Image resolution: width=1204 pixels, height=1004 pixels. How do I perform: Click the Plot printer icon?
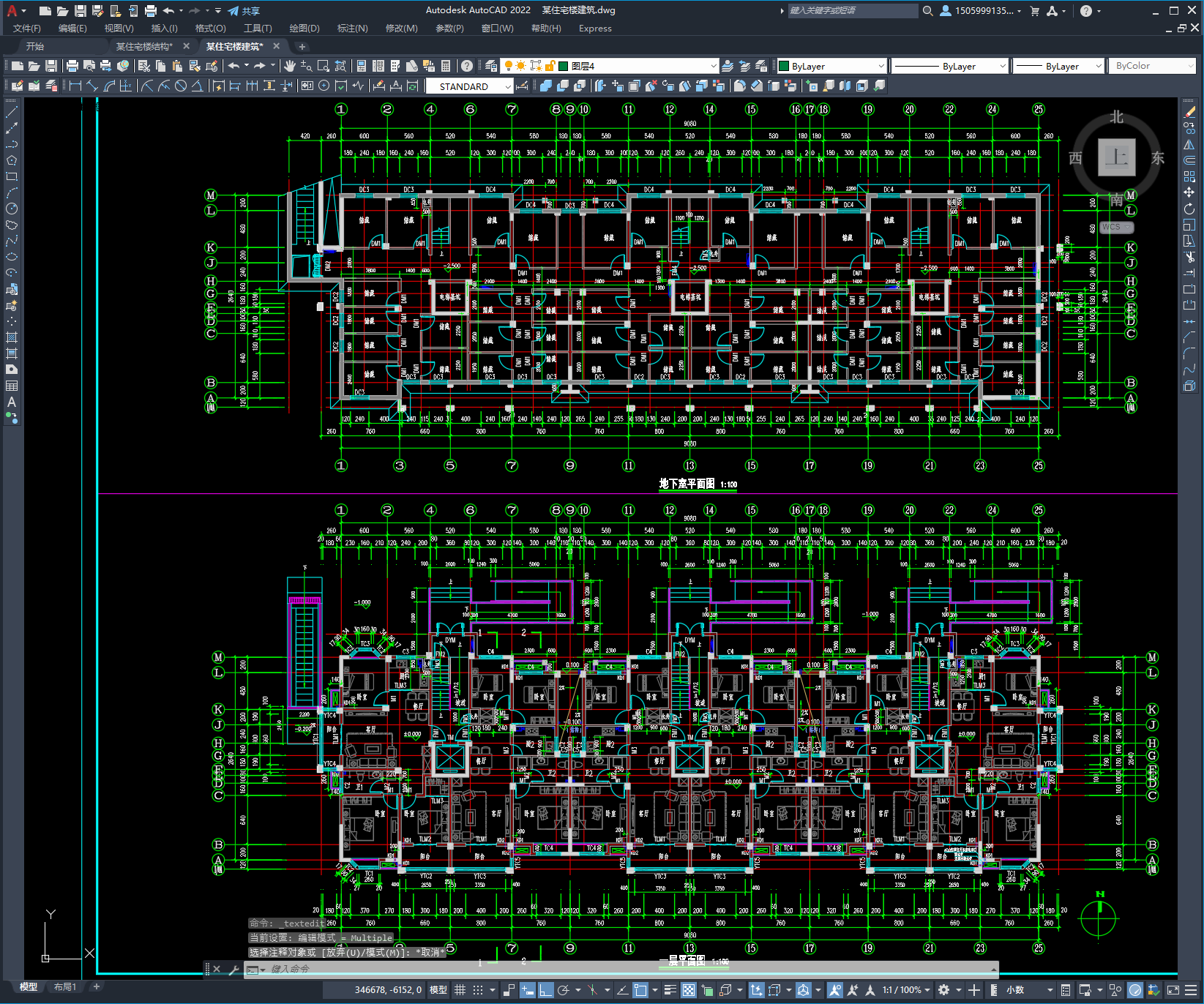click(72, 66)
